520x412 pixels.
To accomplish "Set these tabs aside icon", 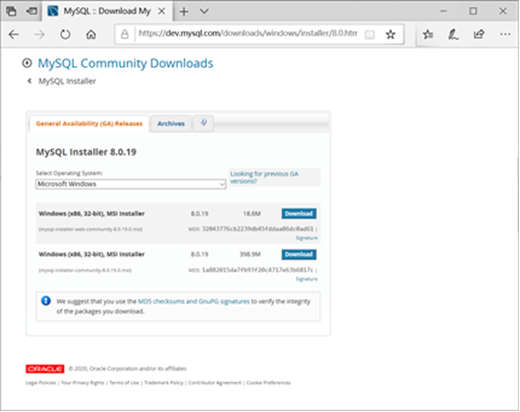I will coord(32,11).
